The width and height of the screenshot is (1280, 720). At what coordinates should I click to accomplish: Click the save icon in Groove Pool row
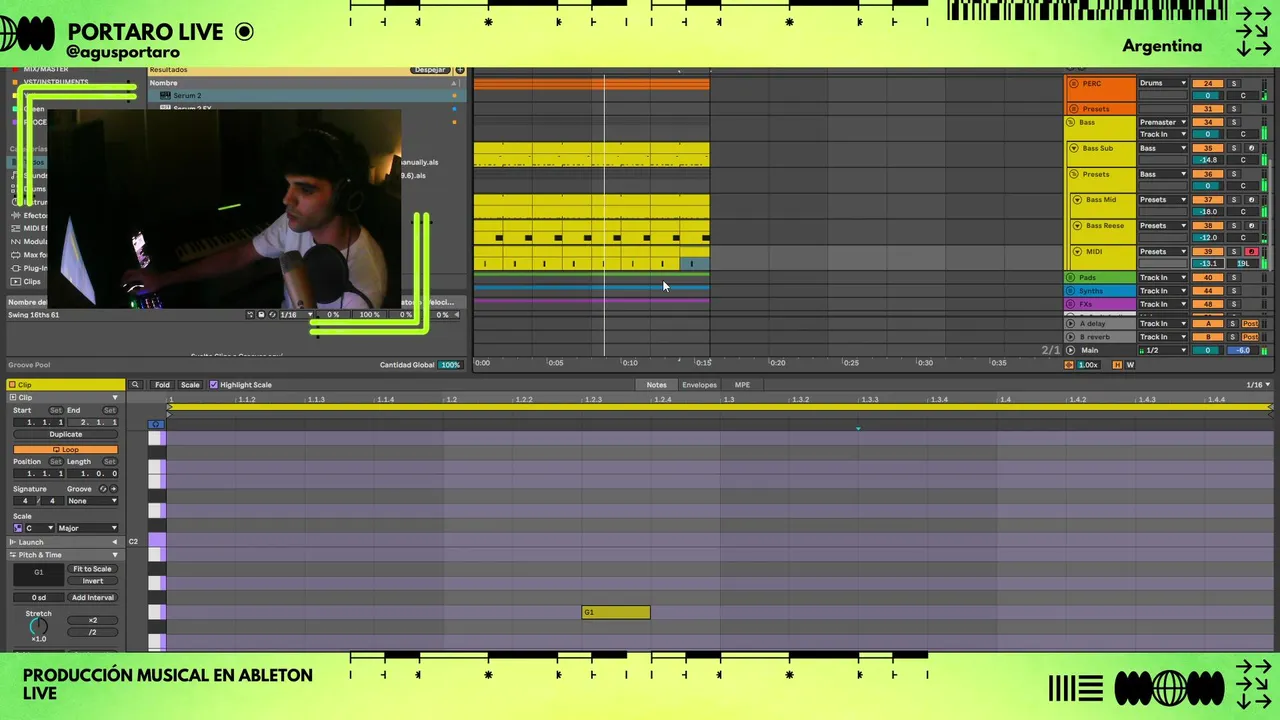click(261, 315)
